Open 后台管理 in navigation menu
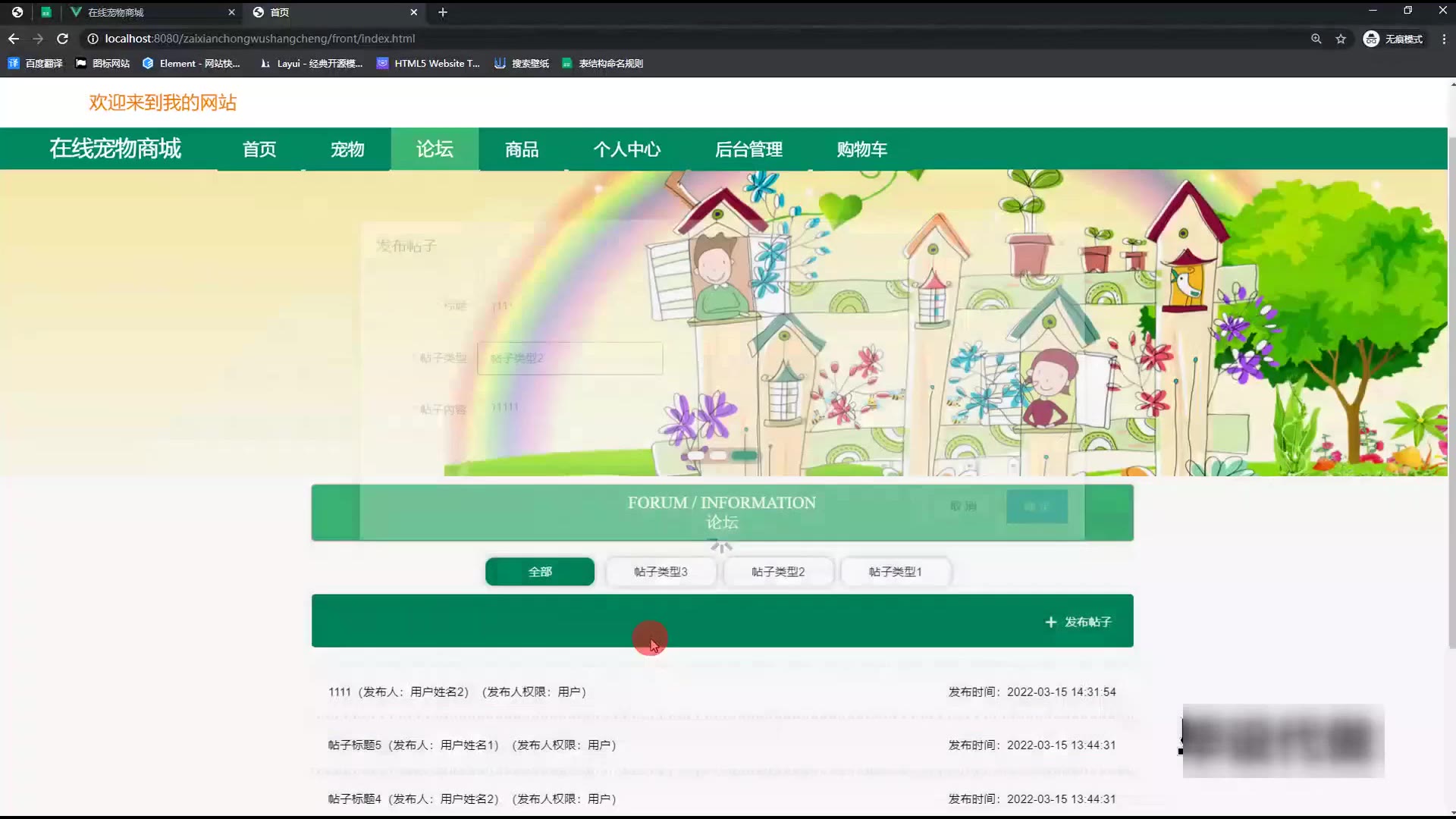The width and height of the screenshot is (1456, 819). tap(748, 149)
